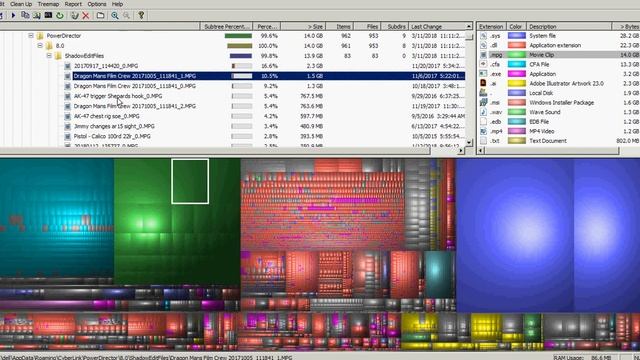Viewport: 640px width, 360px height.
Task: Click scroll-down arrow of directory list
Action: tap(469, 143)
